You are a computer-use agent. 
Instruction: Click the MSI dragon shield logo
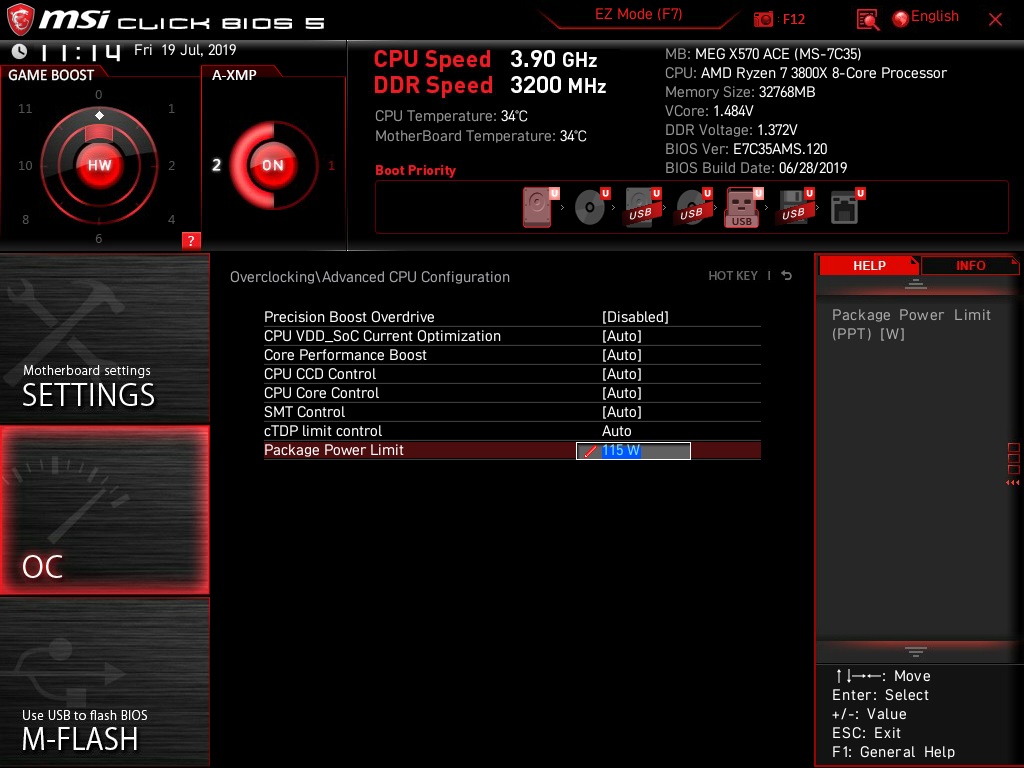click(x=20, y=19)
